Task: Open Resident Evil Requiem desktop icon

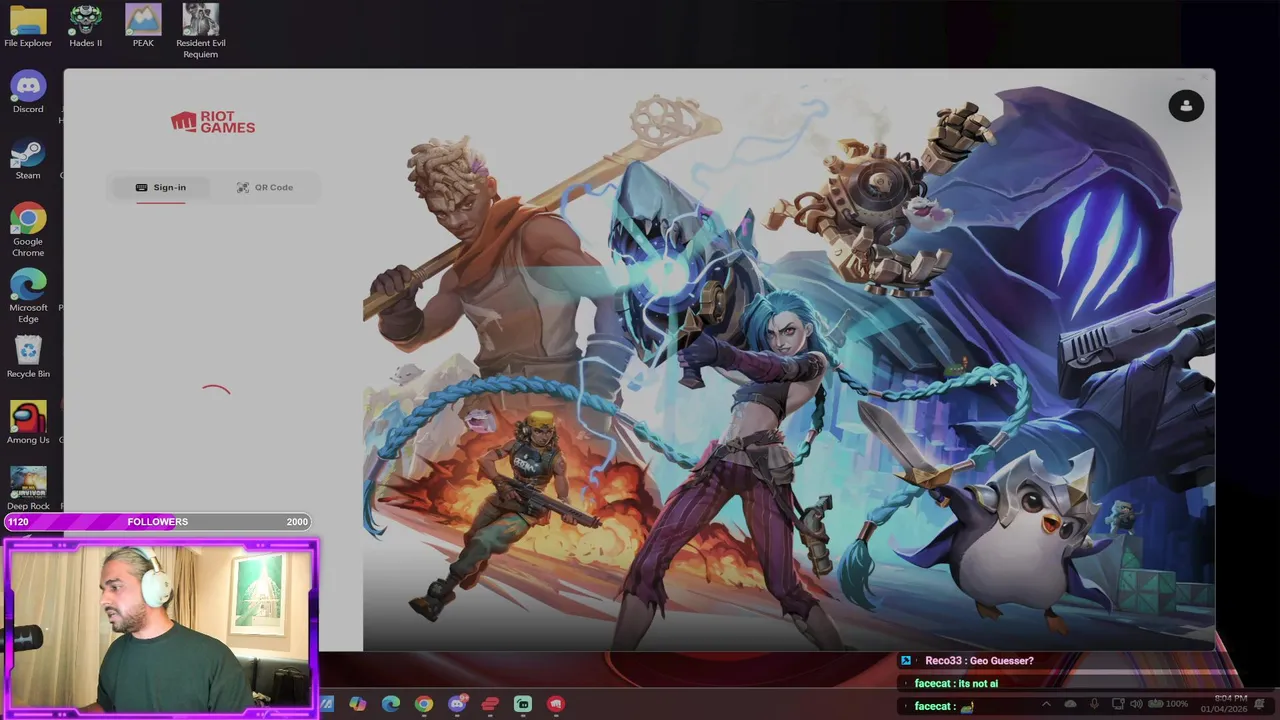Action: [x=201, y=32]
